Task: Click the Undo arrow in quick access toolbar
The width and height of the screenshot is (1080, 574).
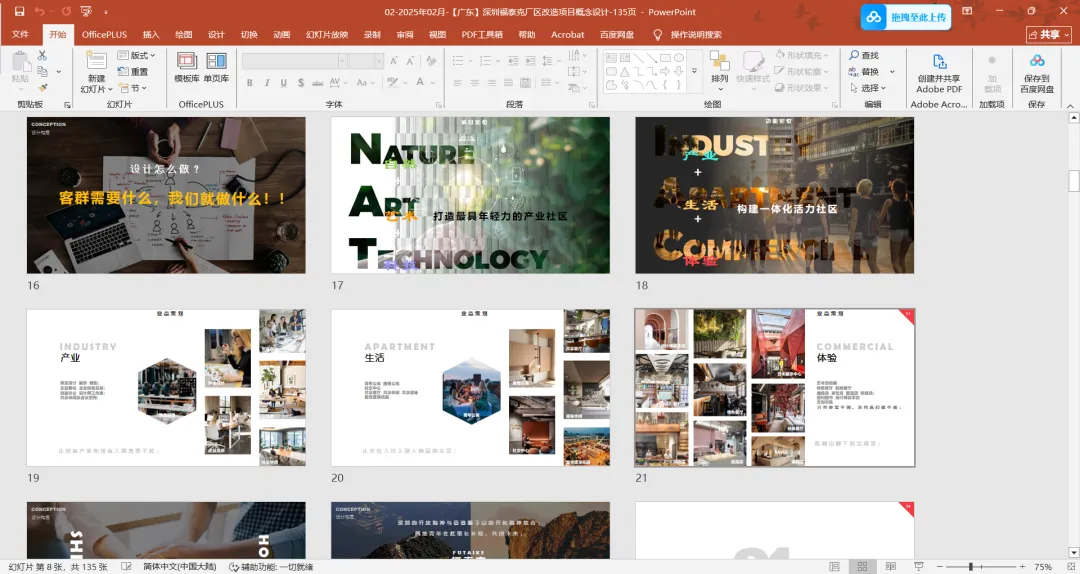Action: (x=39, y=12)
